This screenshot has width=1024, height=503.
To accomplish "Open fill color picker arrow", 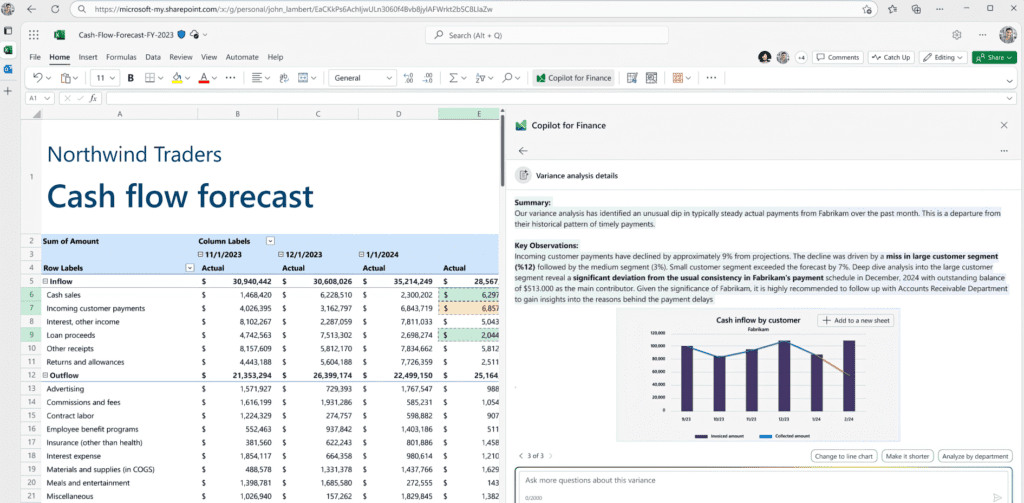I will point(187,78).
